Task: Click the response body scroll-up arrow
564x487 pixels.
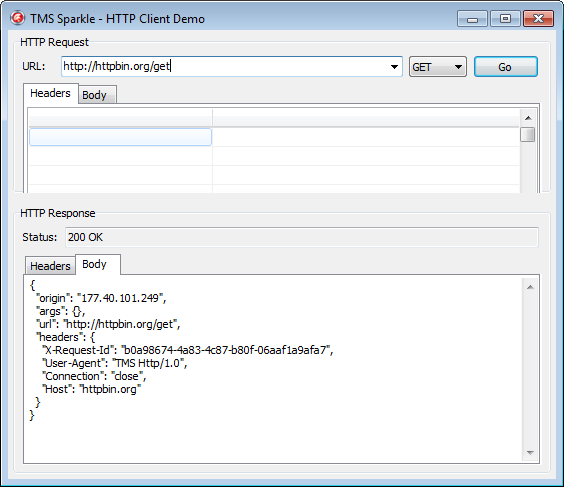Action: pos(530,287)
